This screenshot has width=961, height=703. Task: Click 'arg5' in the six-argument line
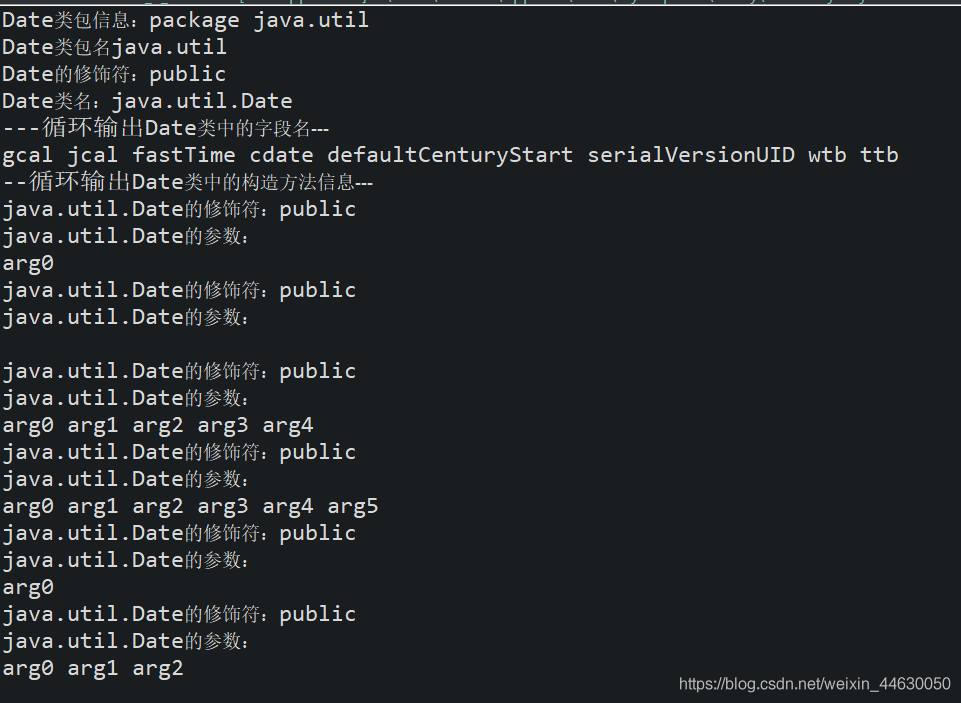352,507
